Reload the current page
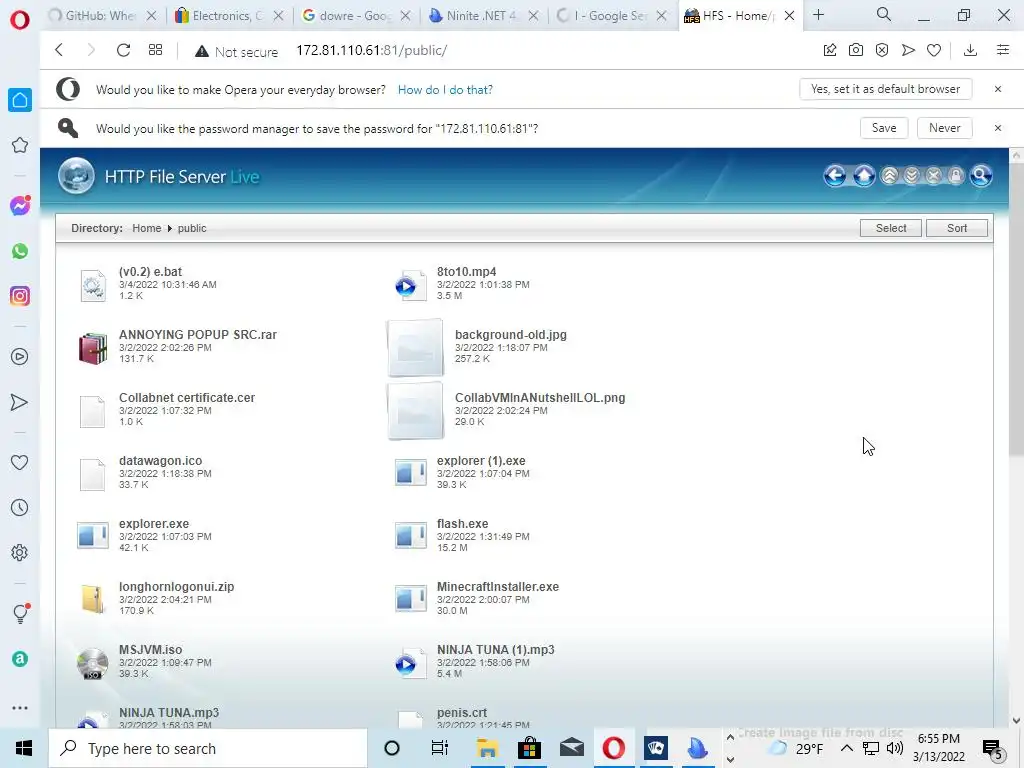This screenshot has height=768, width=1024. coord(123,50)
